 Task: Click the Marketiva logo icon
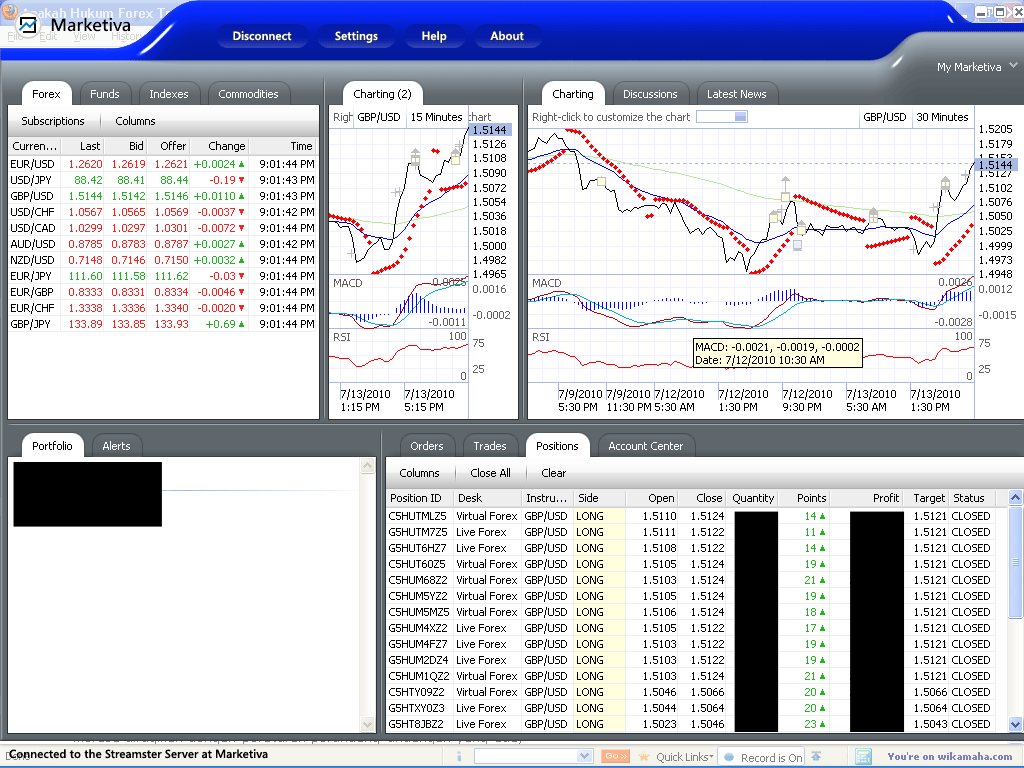click(x=28, y=25)
